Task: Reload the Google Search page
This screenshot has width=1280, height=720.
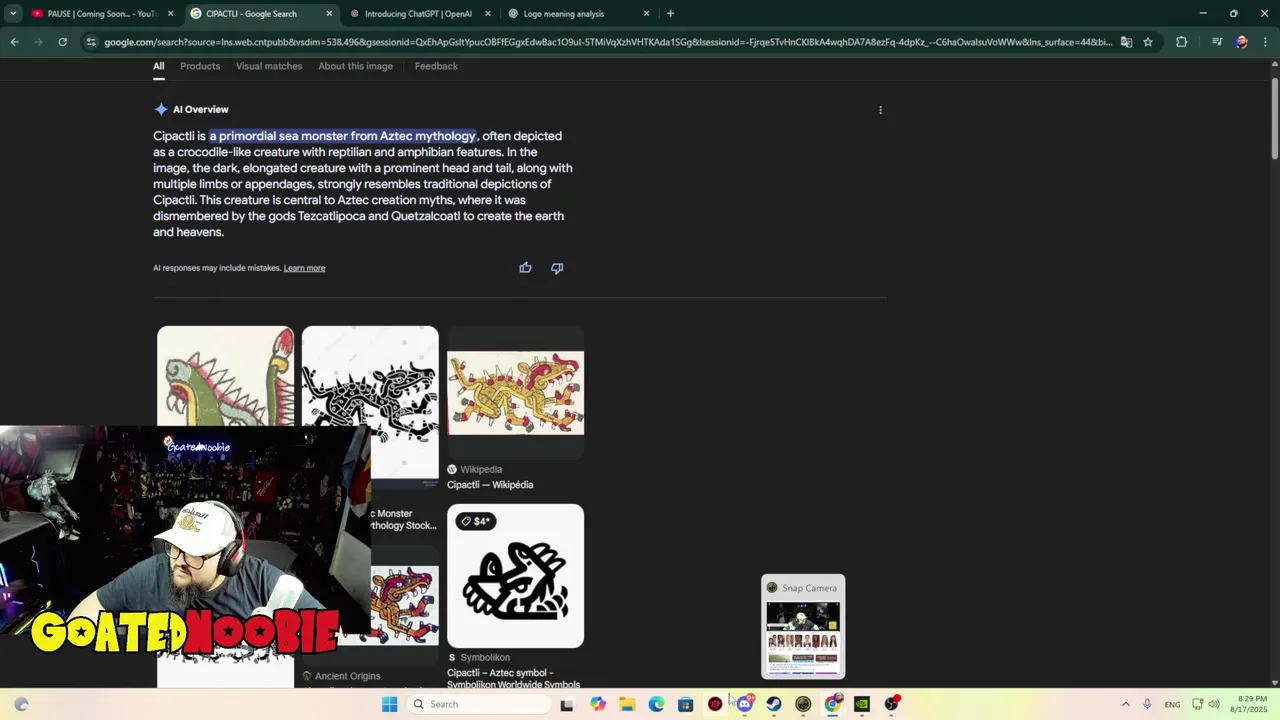Action: click(x=62, y=42)
